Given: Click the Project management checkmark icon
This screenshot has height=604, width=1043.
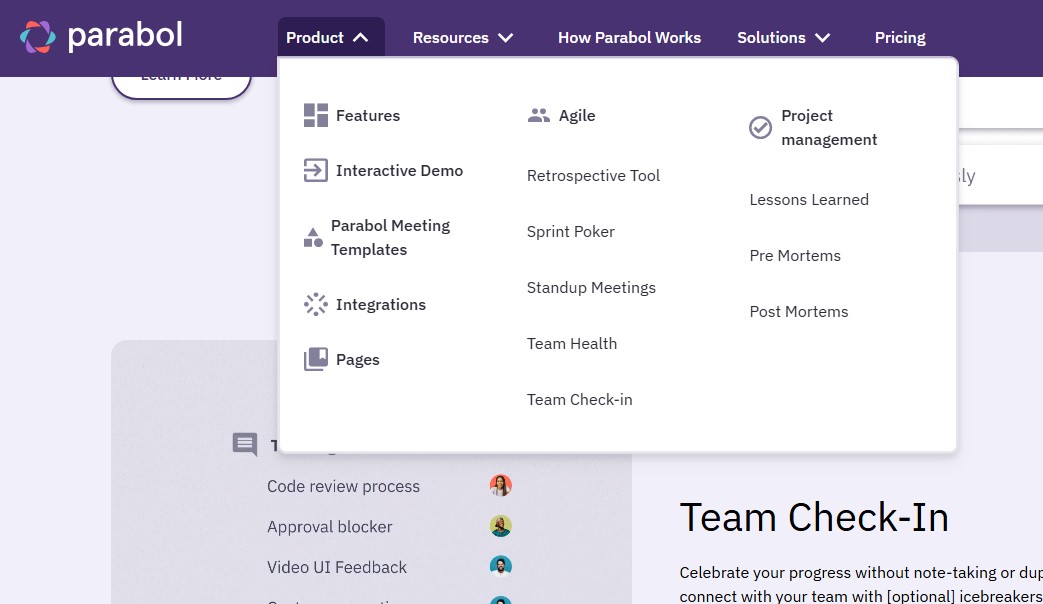Looking at the screenshot, I should [760, 127].
